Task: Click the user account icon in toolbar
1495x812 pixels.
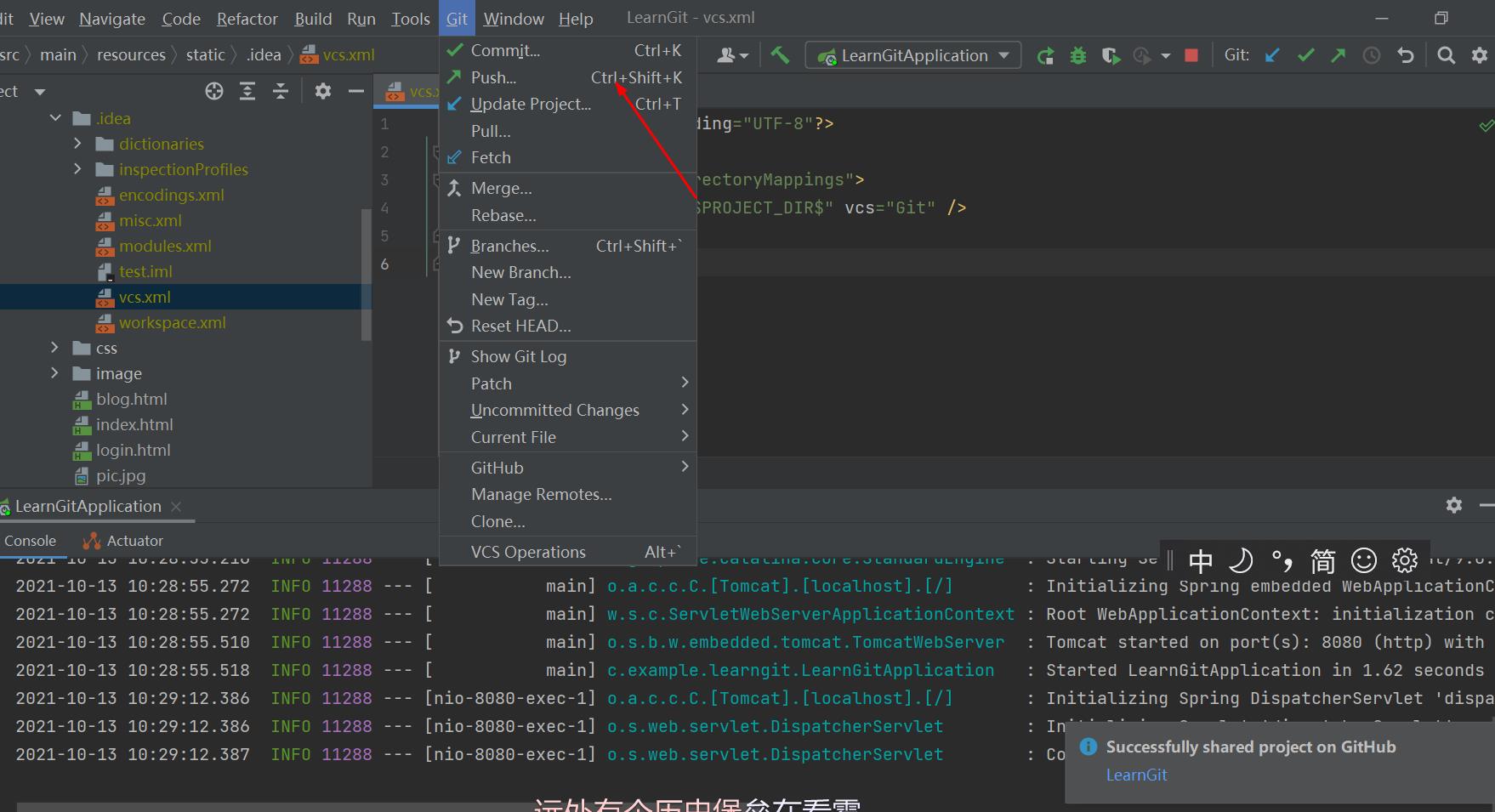Action: 732,55
